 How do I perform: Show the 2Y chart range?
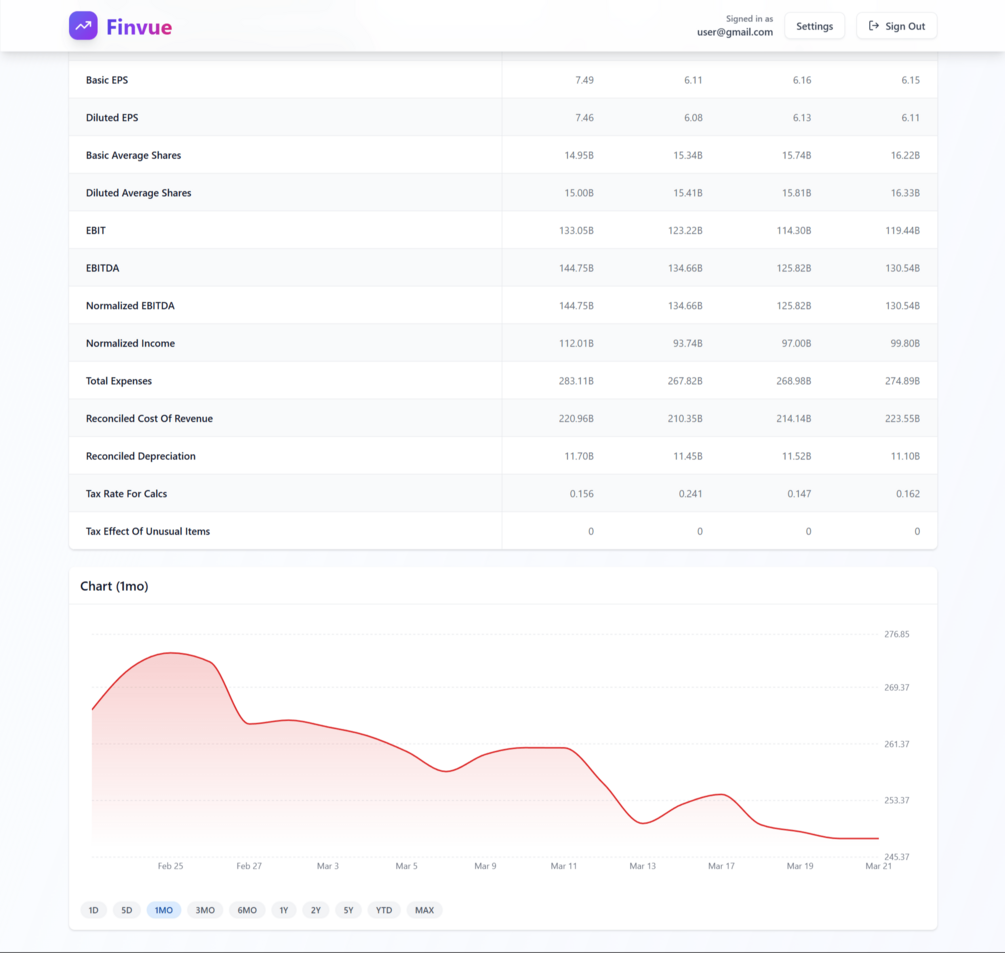coord(316,910)
